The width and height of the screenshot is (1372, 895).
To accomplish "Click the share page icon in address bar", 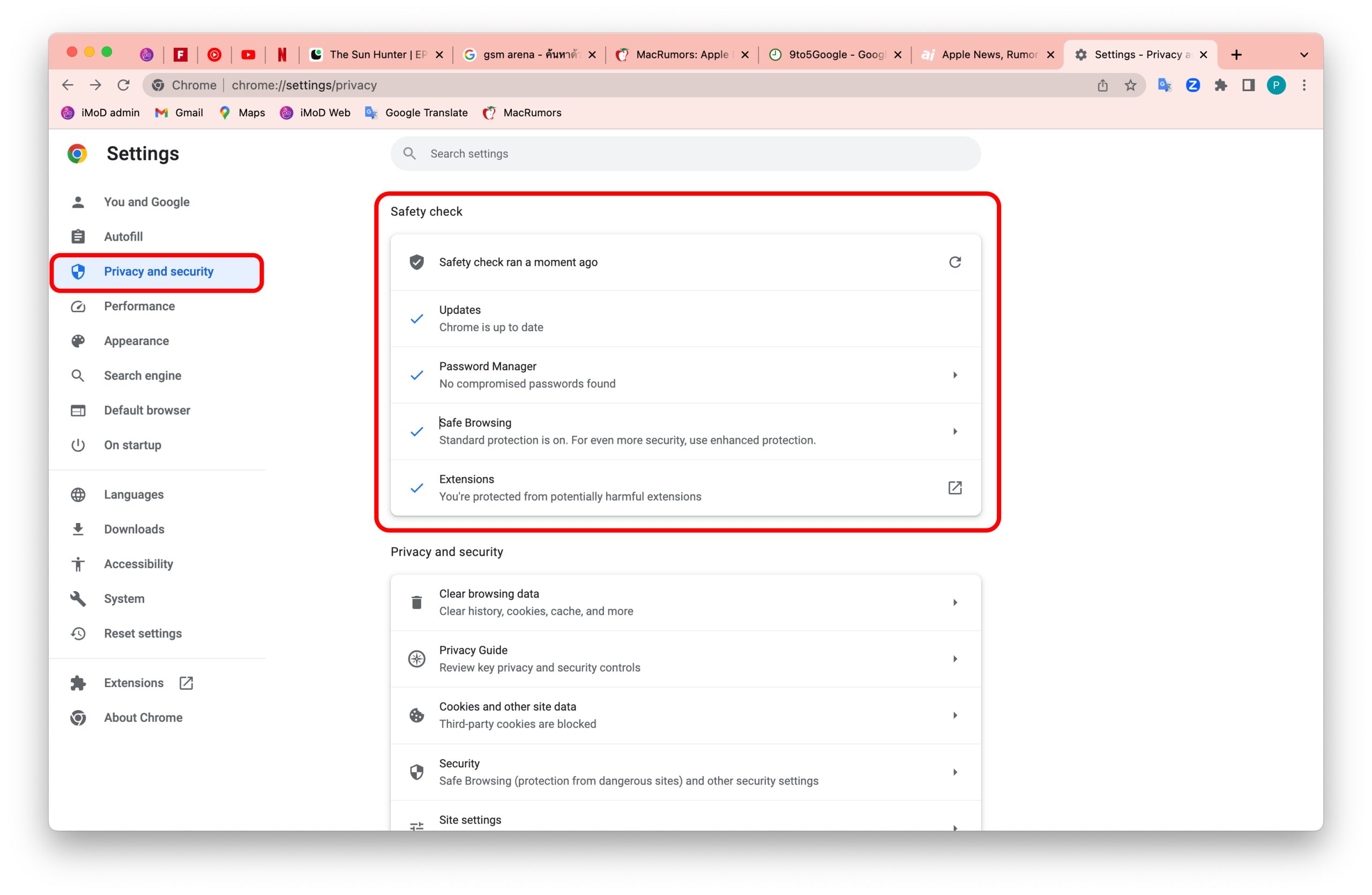I will point(1102,85).
